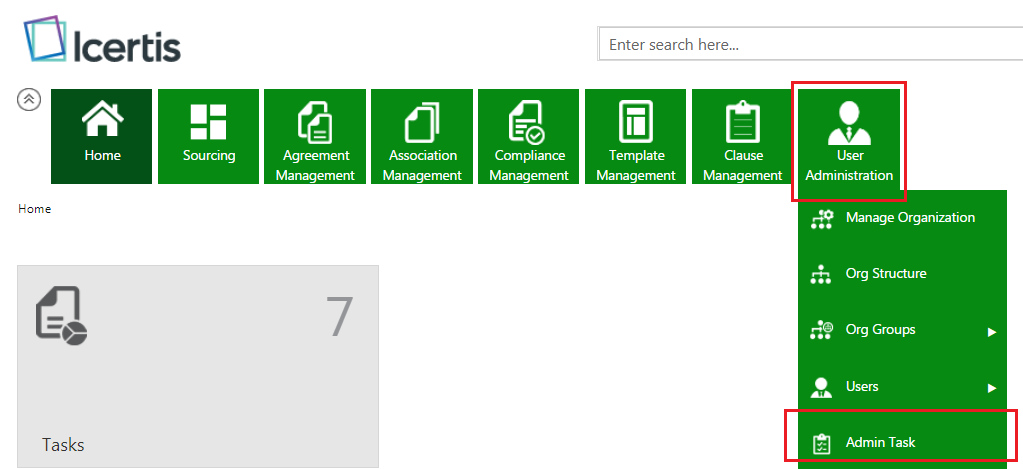Click the Home navigation tile
This screenshot has height=469, width=1023.
coord(102,136)
